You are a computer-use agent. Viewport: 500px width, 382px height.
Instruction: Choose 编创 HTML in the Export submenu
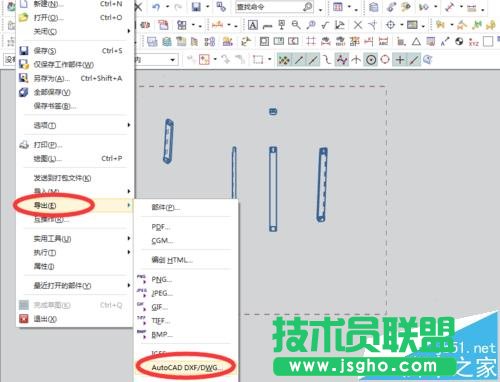point(186,260)
